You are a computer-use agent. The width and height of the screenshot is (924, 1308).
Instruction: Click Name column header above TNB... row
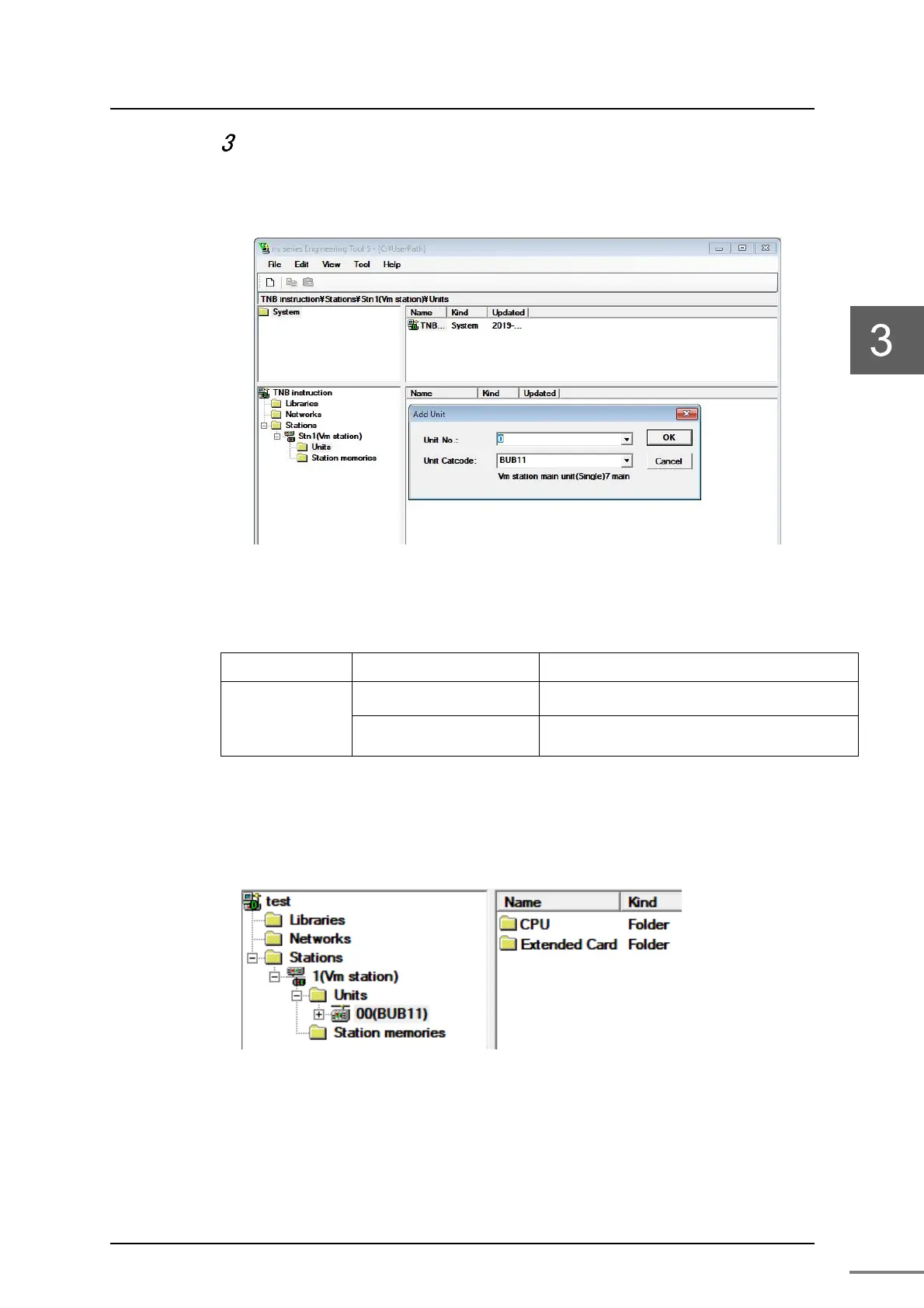point(426,312)
